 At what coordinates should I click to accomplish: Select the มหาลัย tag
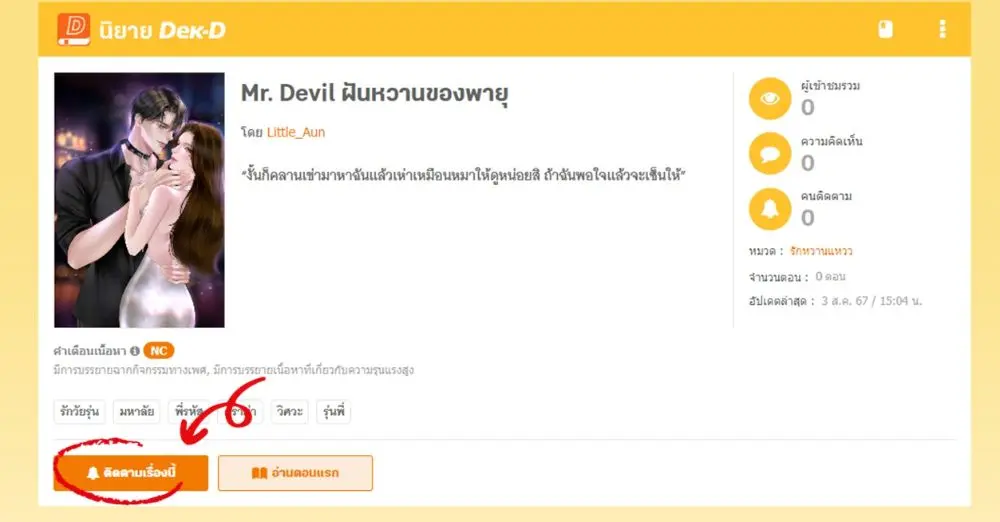click(x=137, y=412)
